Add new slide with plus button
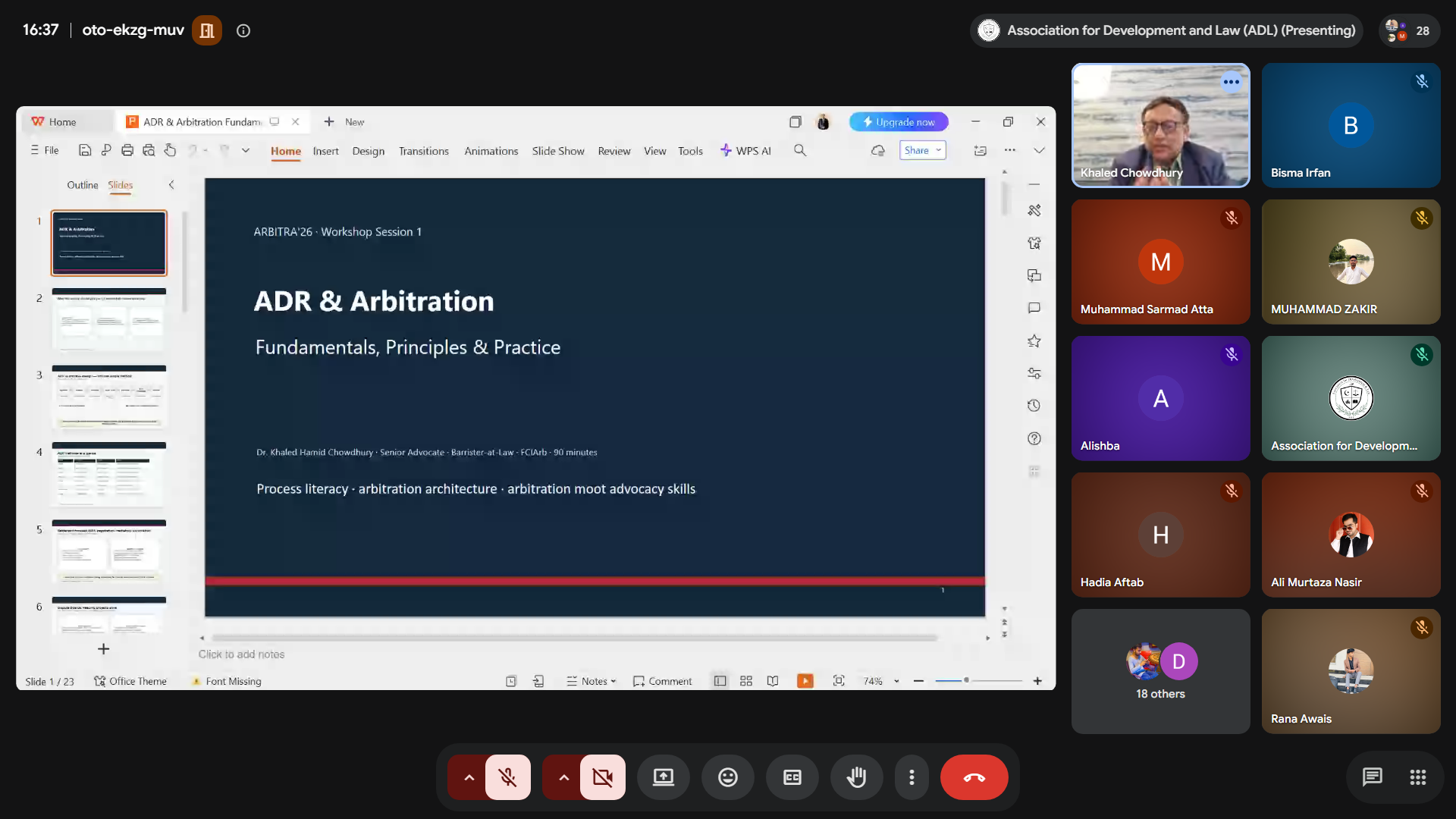Viewport: 1456px width, 819px height. (x=104, y=649)
